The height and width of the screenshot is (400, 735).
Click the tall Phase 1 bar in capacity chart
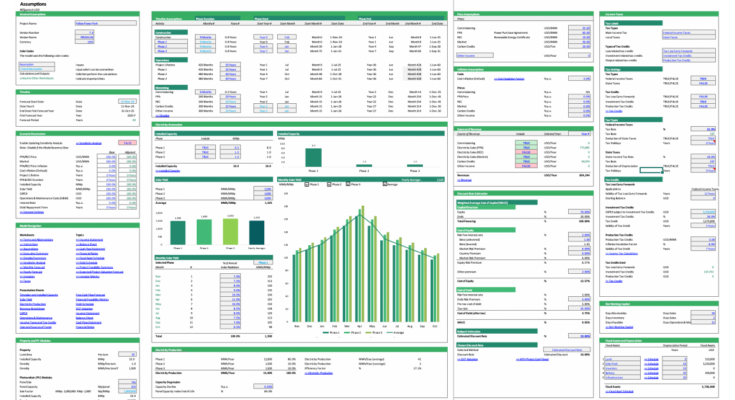click(313, 157)
